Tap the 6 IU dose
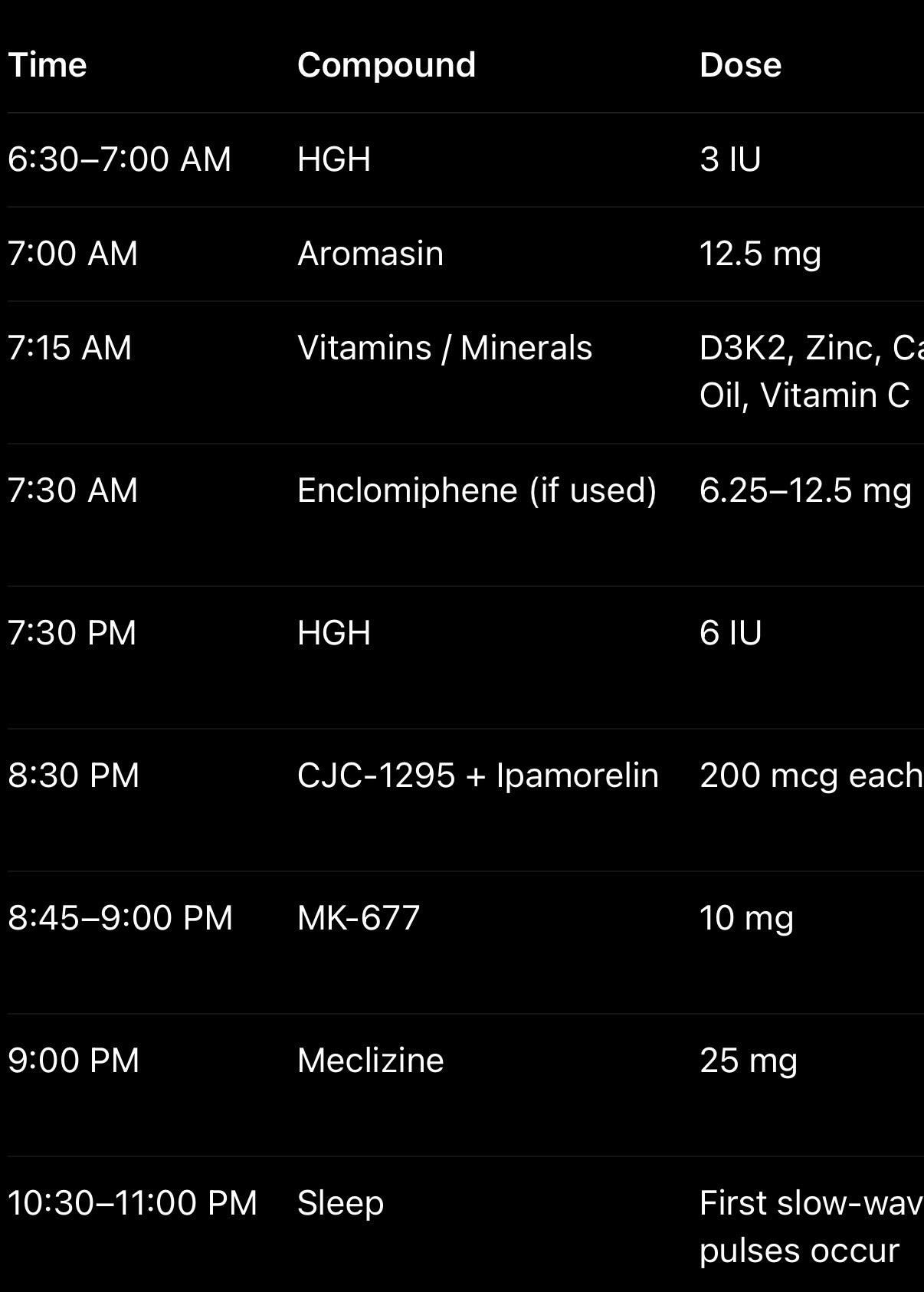 tap(730, 633)
